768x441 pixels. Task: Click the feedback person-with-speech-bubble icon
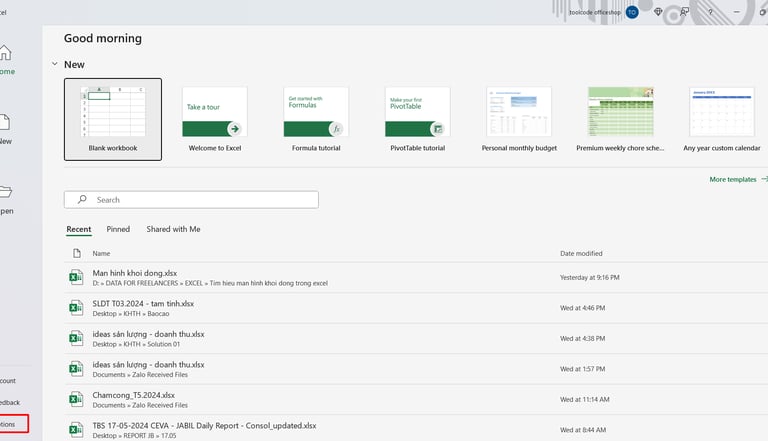684,12
